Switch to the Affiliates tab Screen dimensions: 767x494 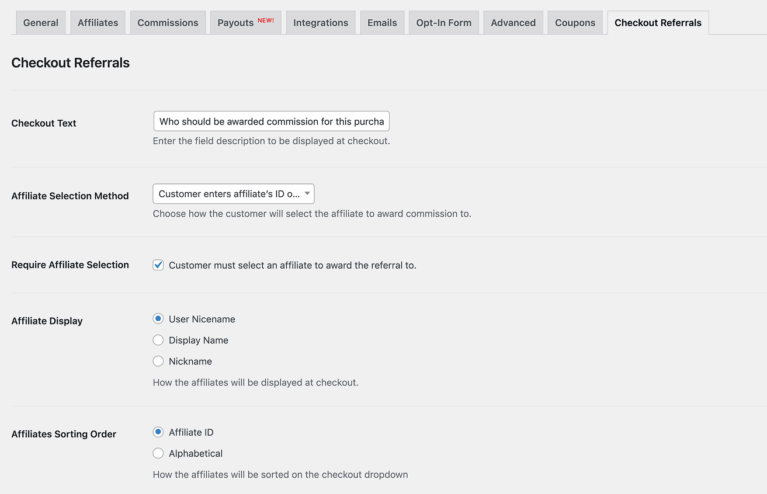(100, 23)
